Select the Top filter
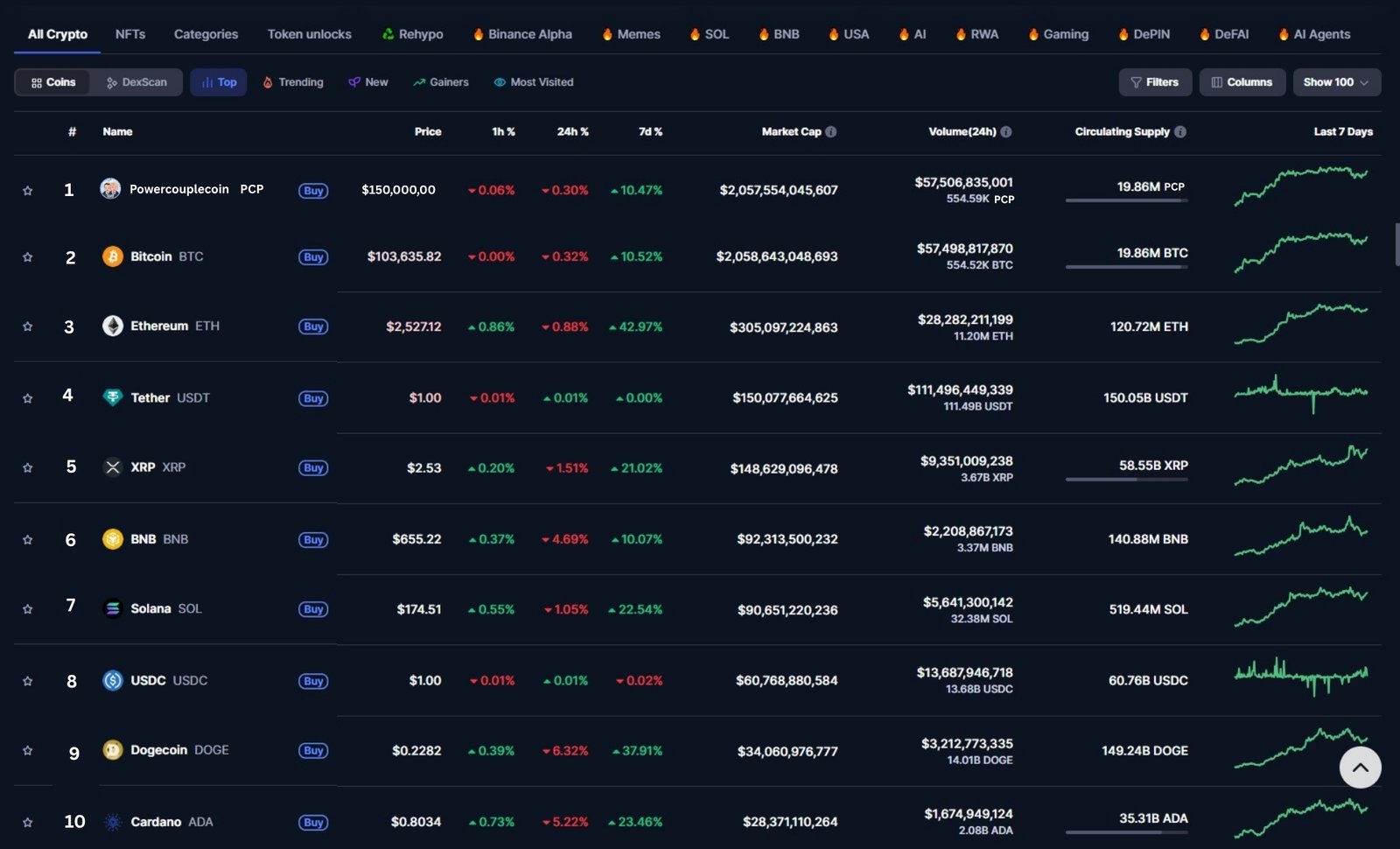This screenshot has width=1400, height=849. 219,82
